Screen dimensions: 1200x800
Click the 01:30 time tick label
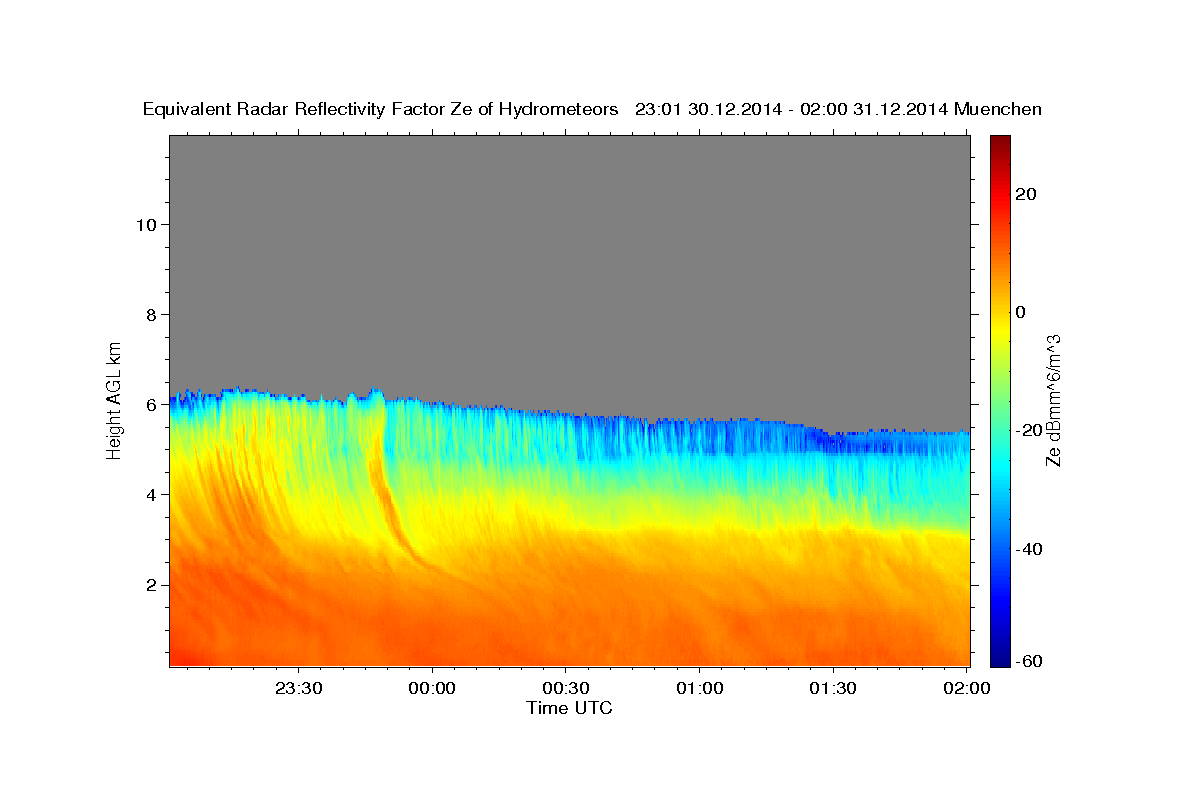(x=833, y=689)
